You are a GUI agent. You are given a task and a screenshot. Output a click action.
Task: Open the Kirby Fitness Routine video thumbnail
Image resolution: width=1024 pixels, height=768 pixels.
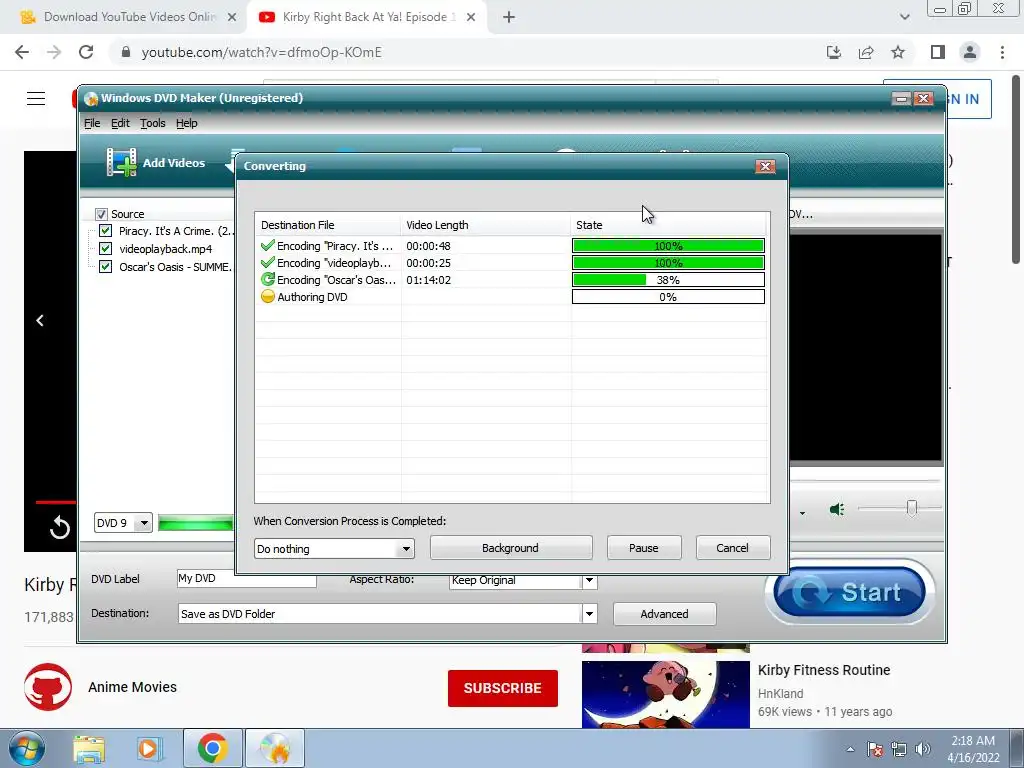click(x=665, y=694)
